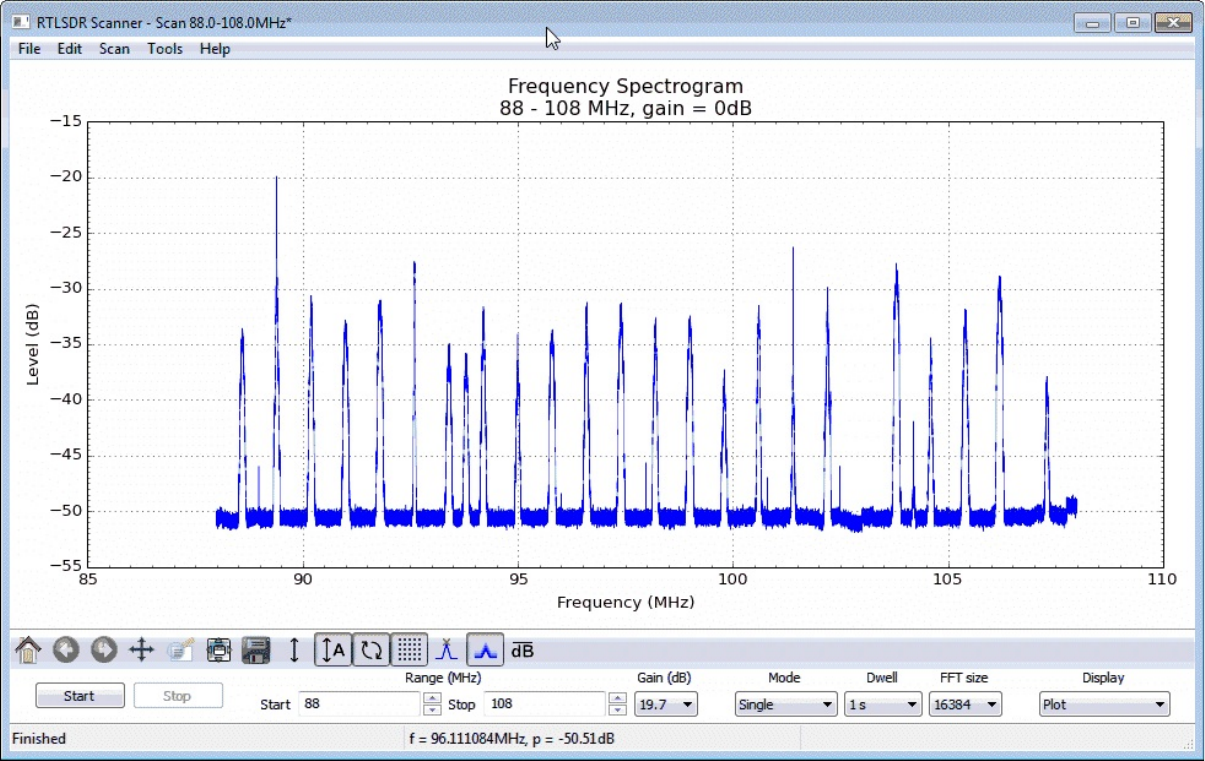Decrease the Stop frequency with down arrow
The height and width of the screenshot is (761, 1205).
pyautogui.click(x=618, y=710)
